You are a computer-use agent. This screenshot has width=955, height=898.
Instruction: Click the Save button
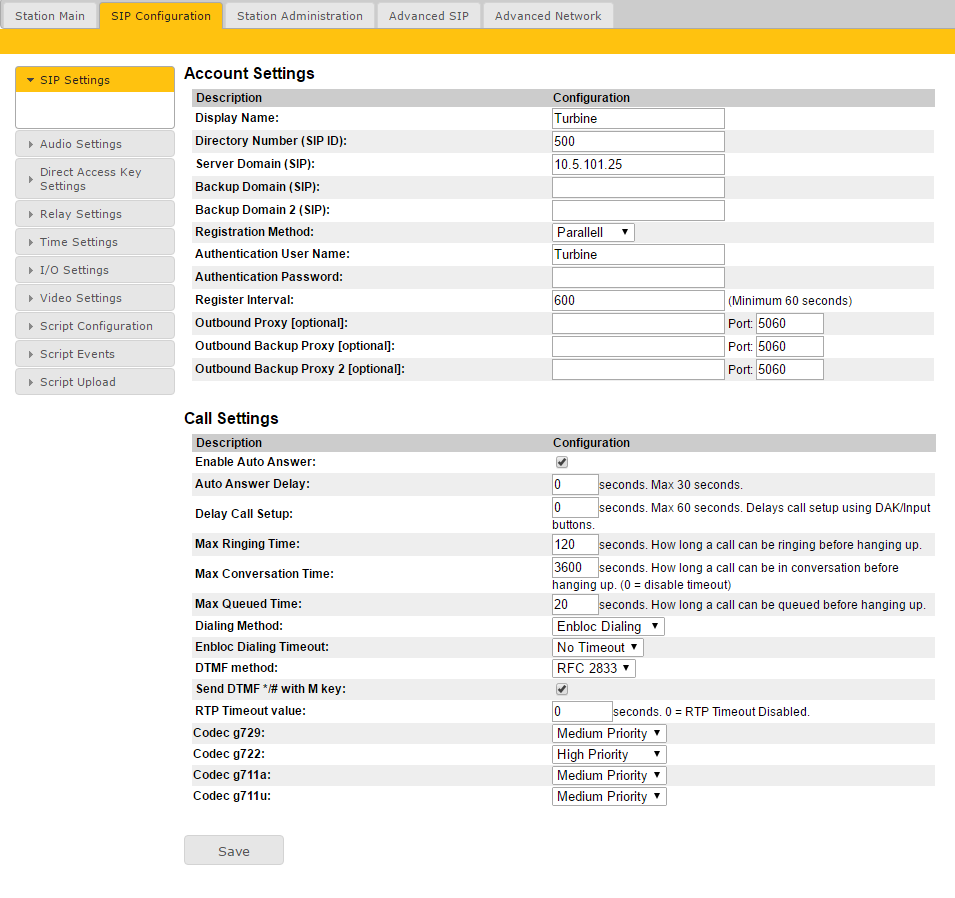coord(234,851)
